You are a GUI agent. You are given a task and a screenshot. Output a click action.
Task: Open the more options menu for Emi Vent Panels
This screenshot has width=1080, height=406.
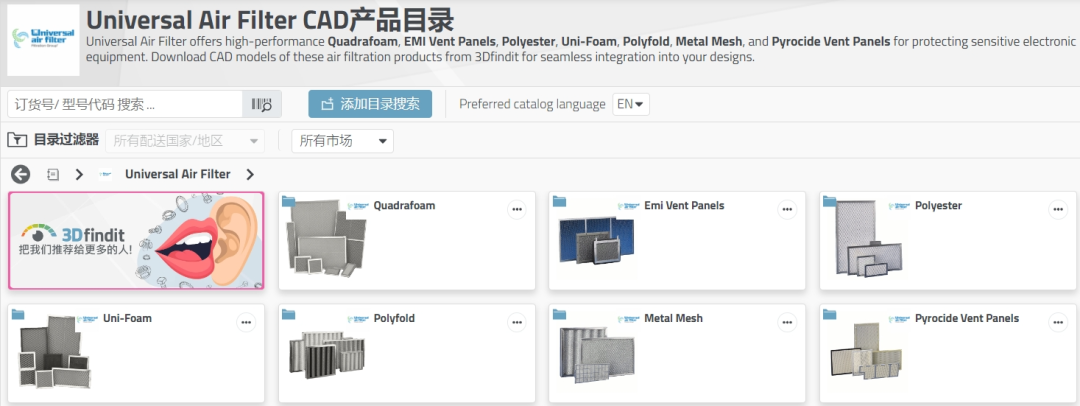click(x=787, y=210)
